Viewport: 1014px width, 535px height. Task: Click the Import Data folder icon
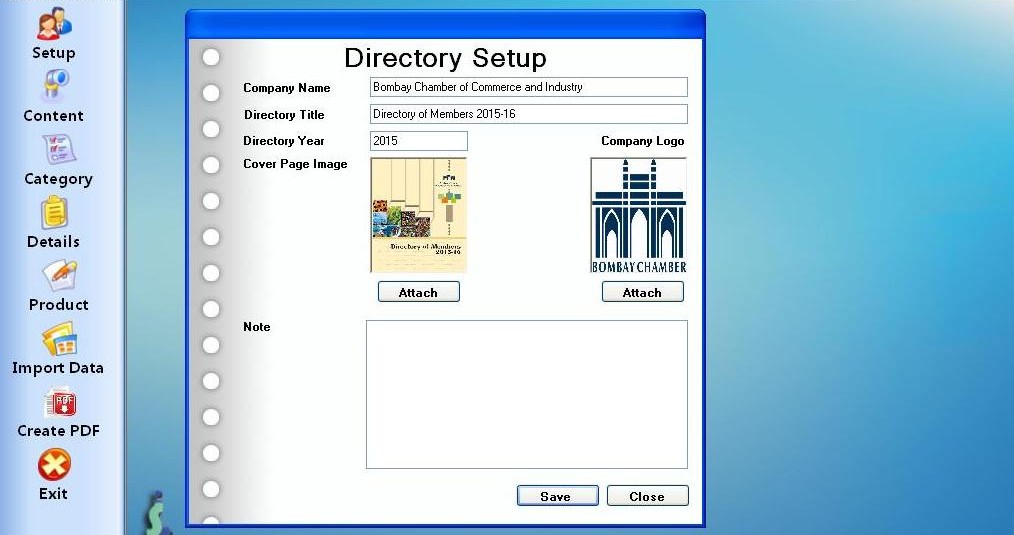[x=59, y=340]
